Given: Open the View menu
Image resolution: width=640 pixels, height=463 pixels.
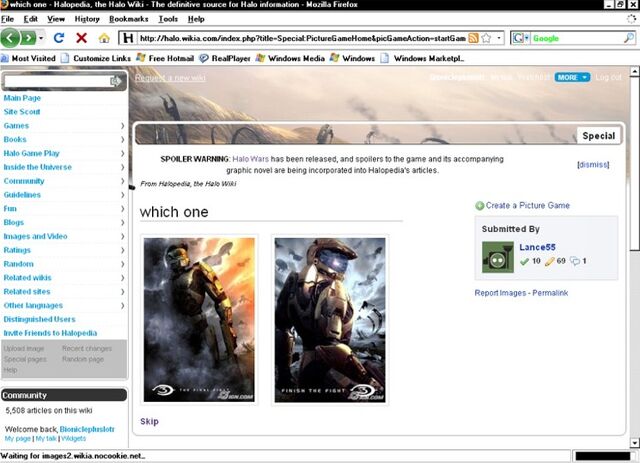Looking at the screenshot, I should [x=56, y=19].
